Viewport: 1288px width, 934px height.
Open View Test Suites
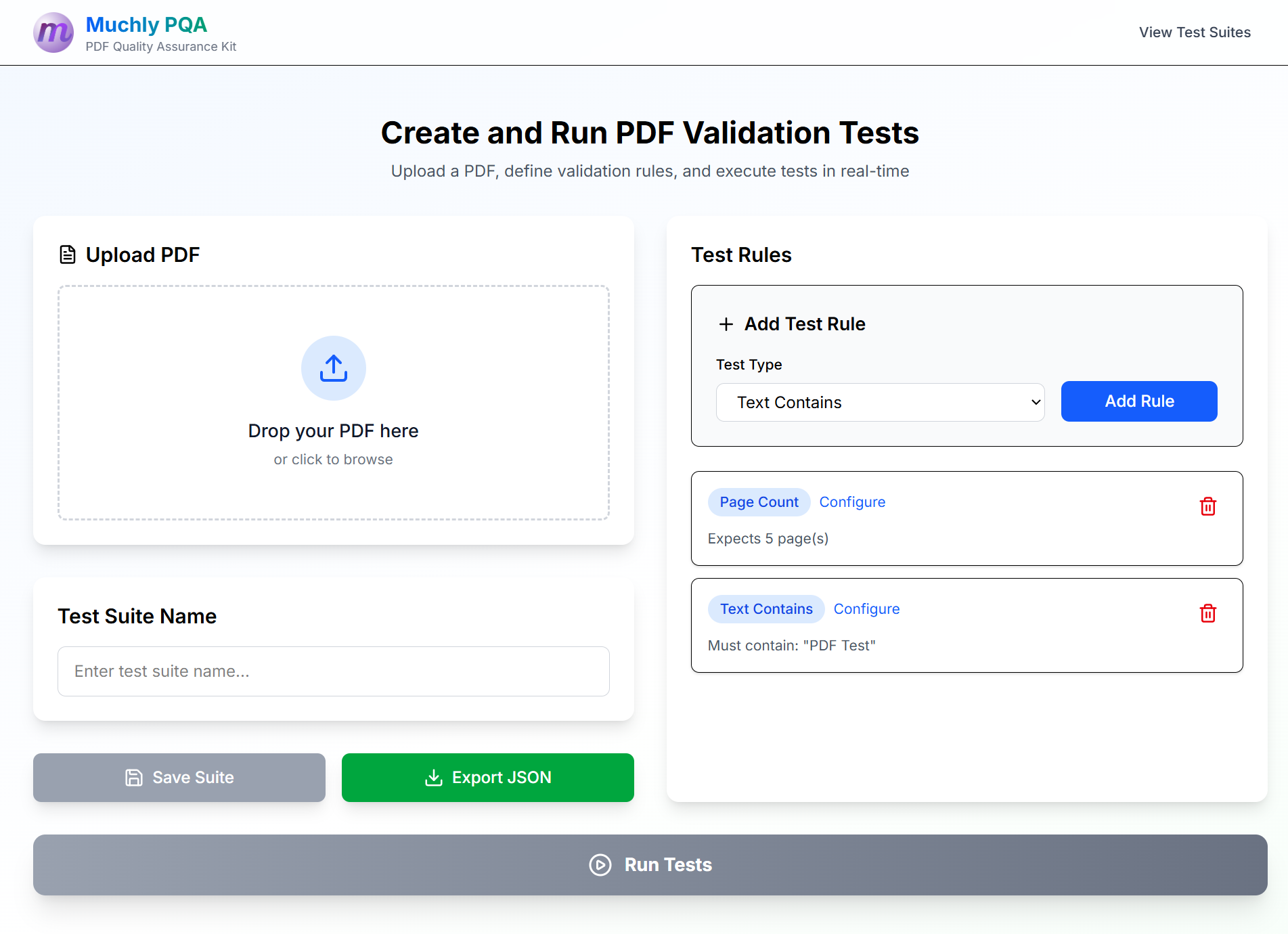coord(1195,32)
